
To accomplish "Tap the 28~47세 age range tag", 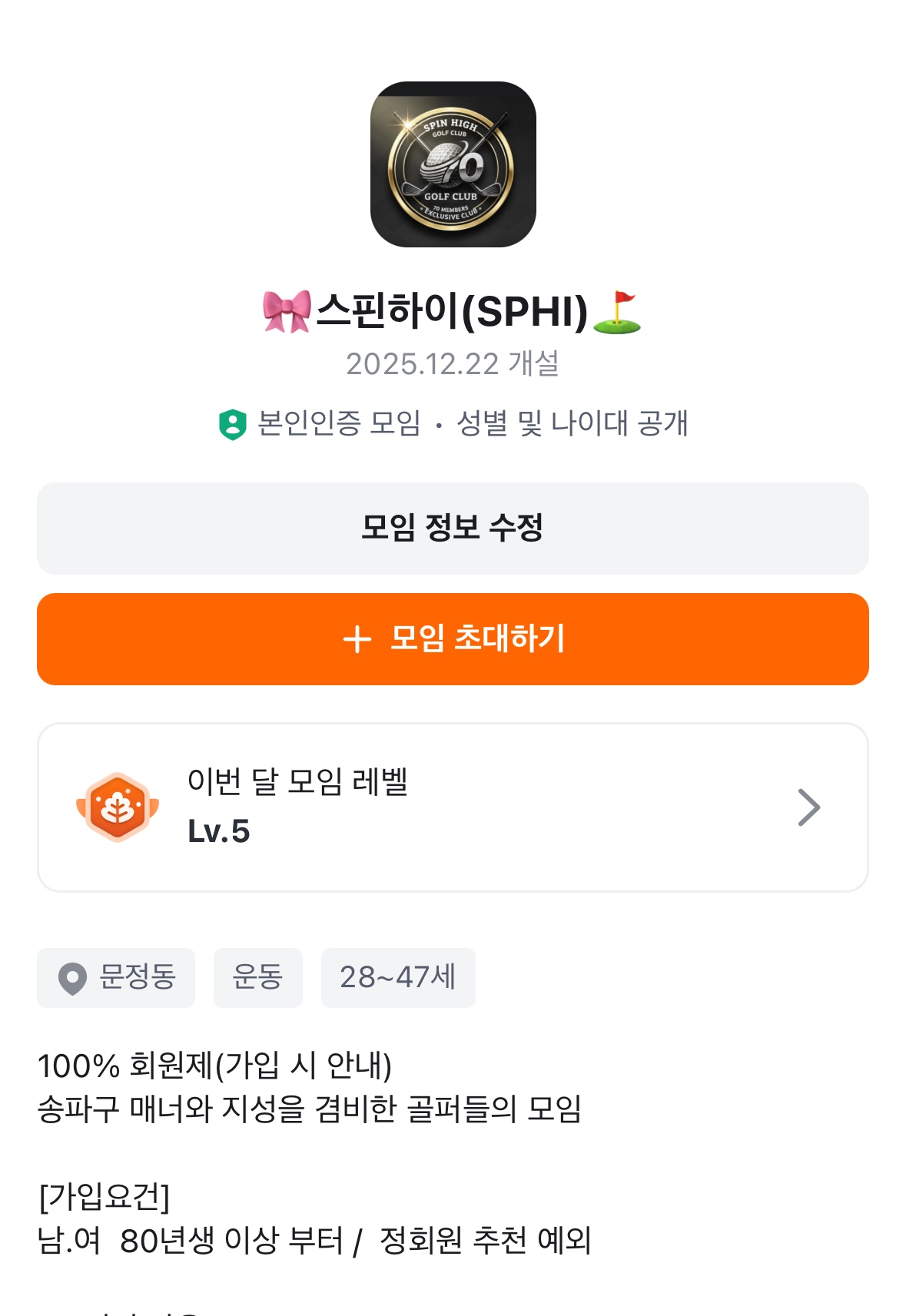I will coord(397,978).
